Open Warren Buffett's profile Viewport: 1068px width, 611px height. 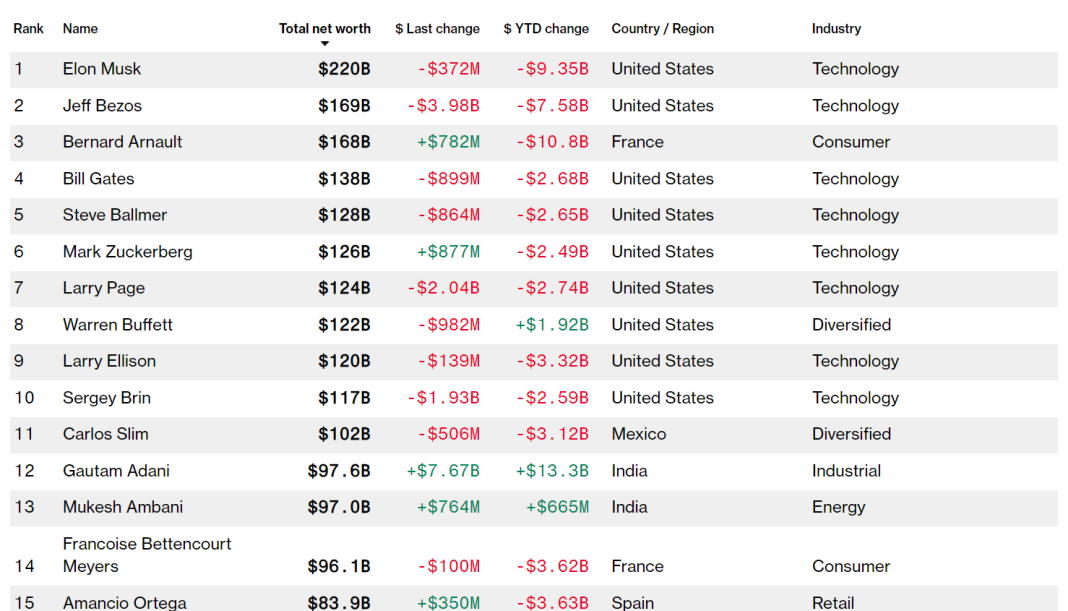[x=117, y=325]
